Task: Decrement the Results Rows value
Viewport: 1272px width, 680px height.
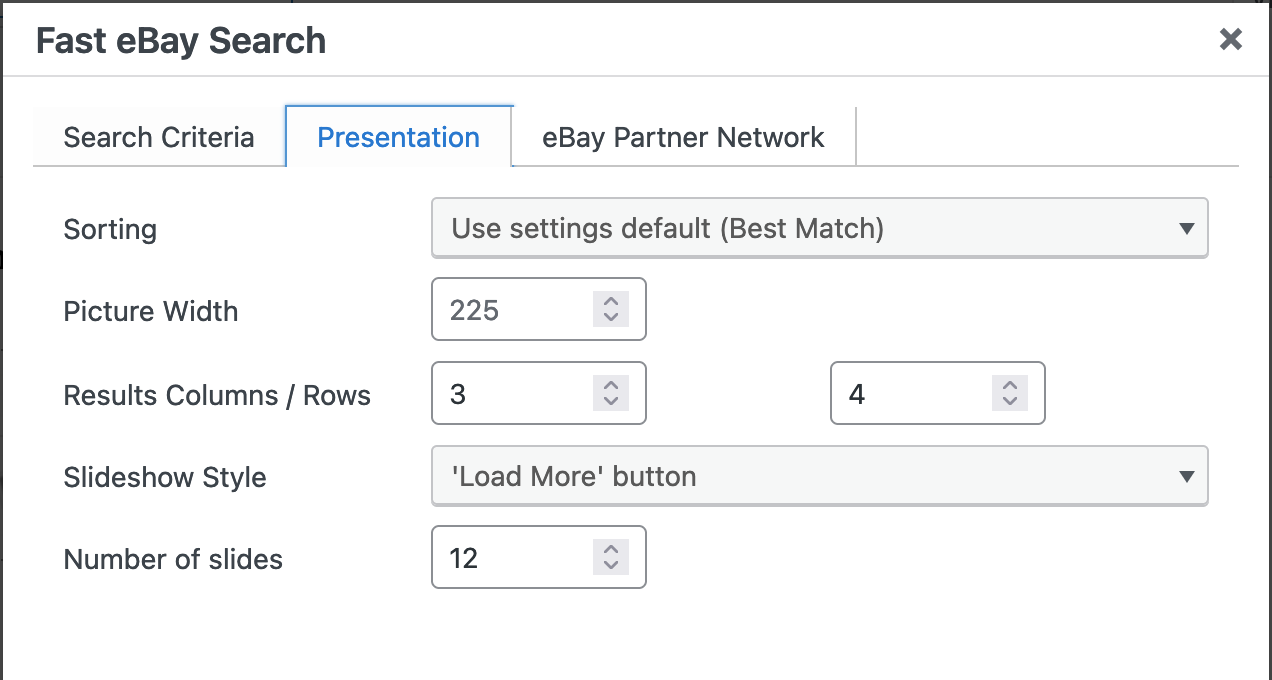Action: pos(1009,402)
